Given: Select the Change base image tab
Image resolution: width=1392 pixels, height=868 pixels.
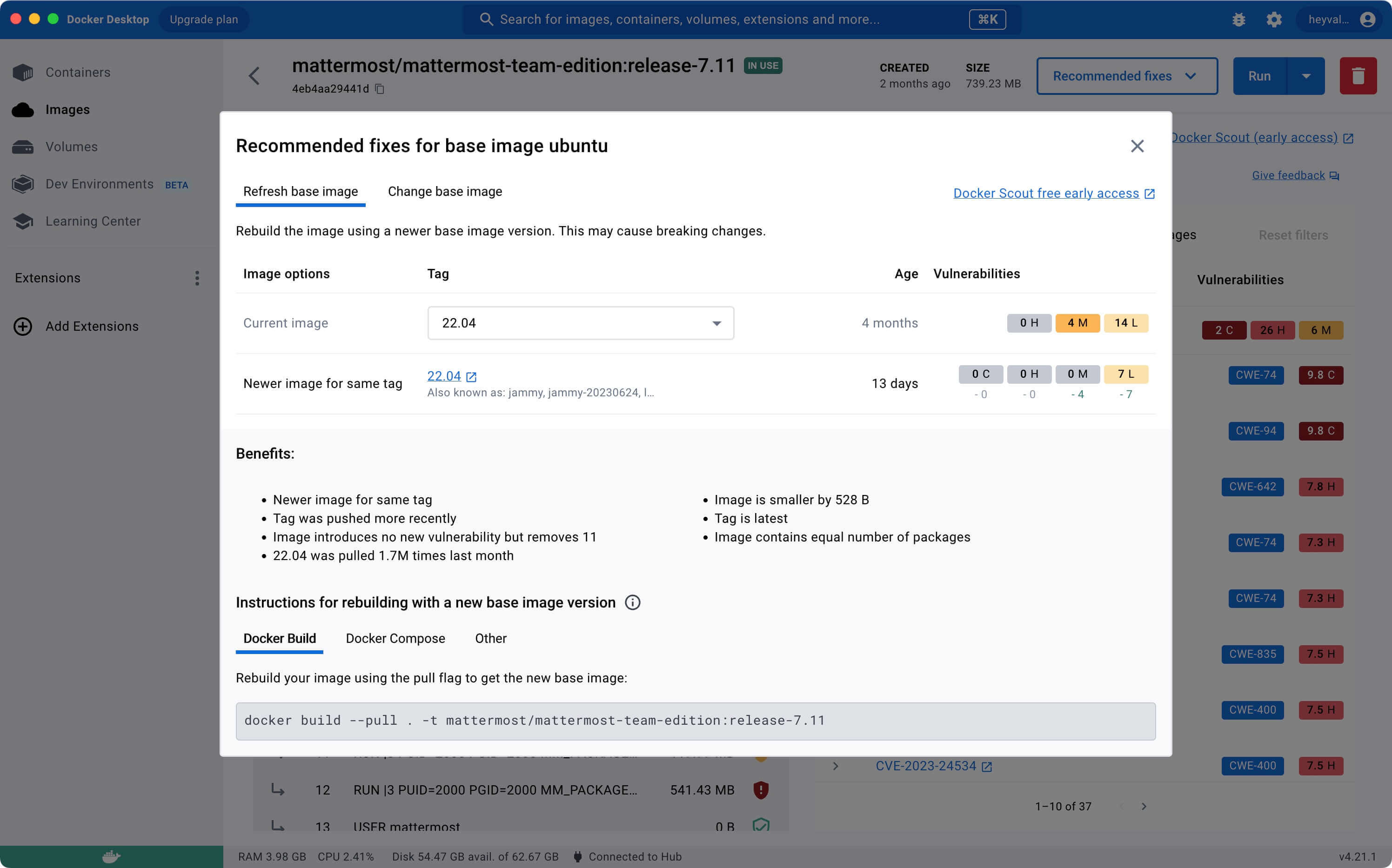Looking at the screenshot, I should [445, 191].
